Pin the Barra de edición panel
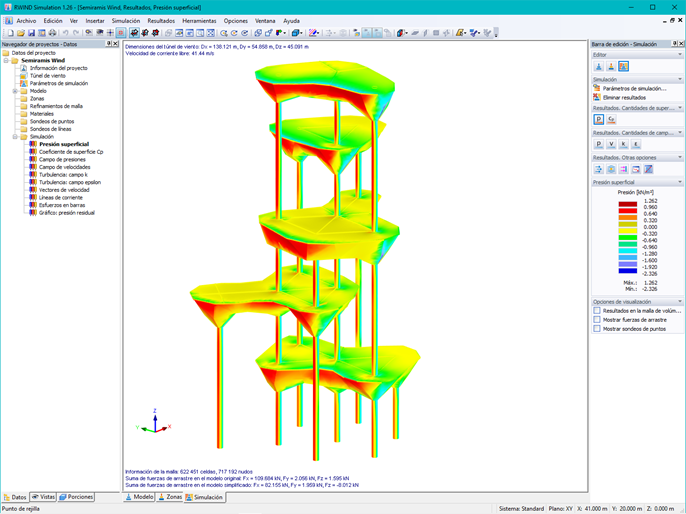This screenshot has height=514, width=686. click(674, 44)
